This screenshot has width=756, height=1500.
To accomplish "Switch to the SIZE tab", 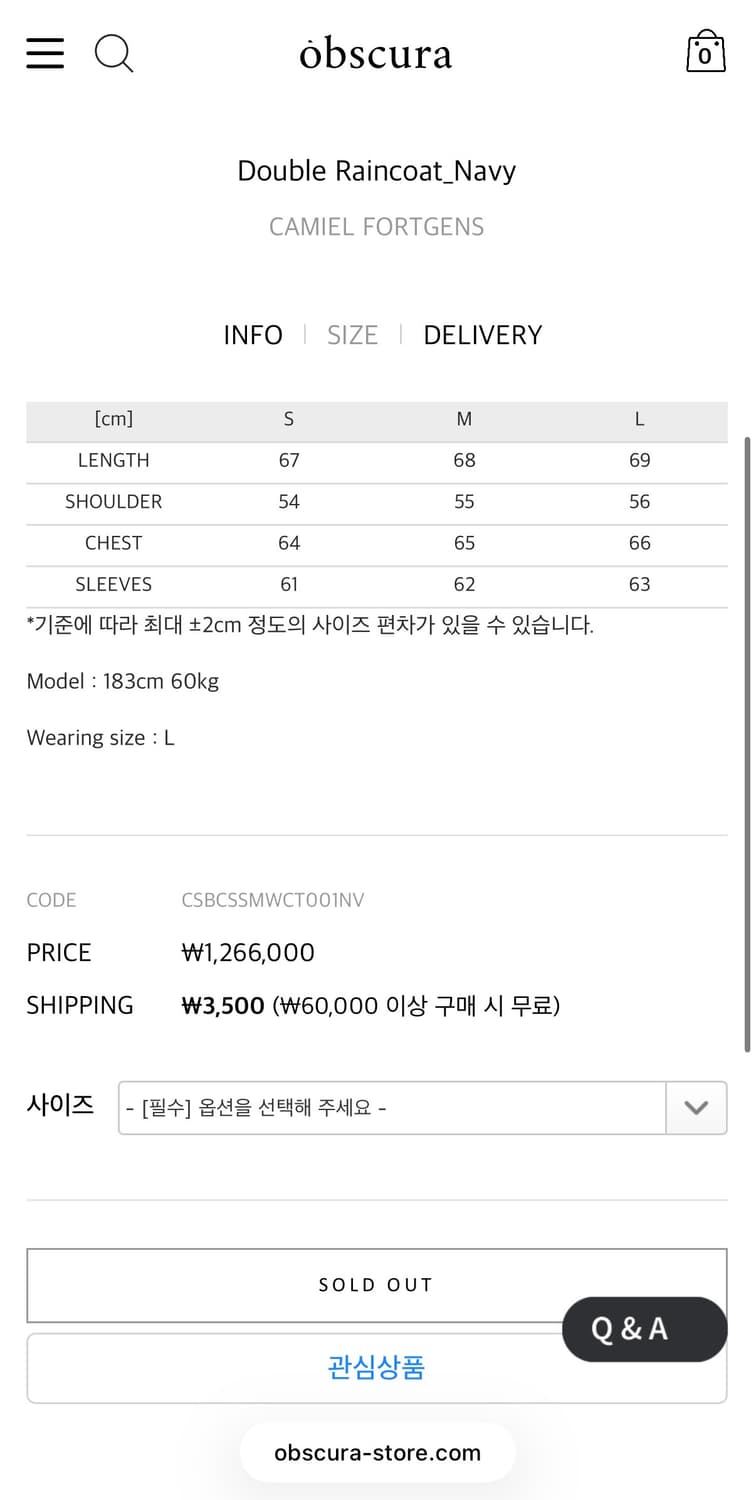I will (x=352, y=335).
